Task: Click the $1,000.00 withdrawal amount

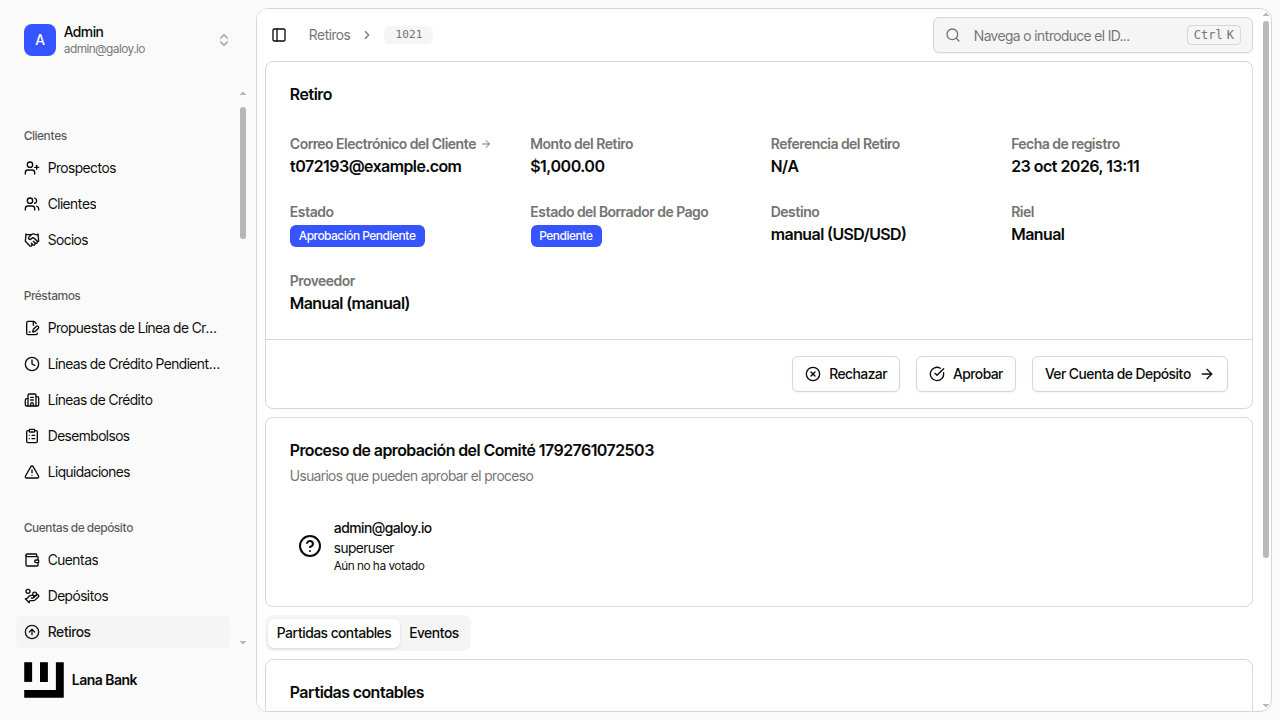Action: click(x=568, y=166)
